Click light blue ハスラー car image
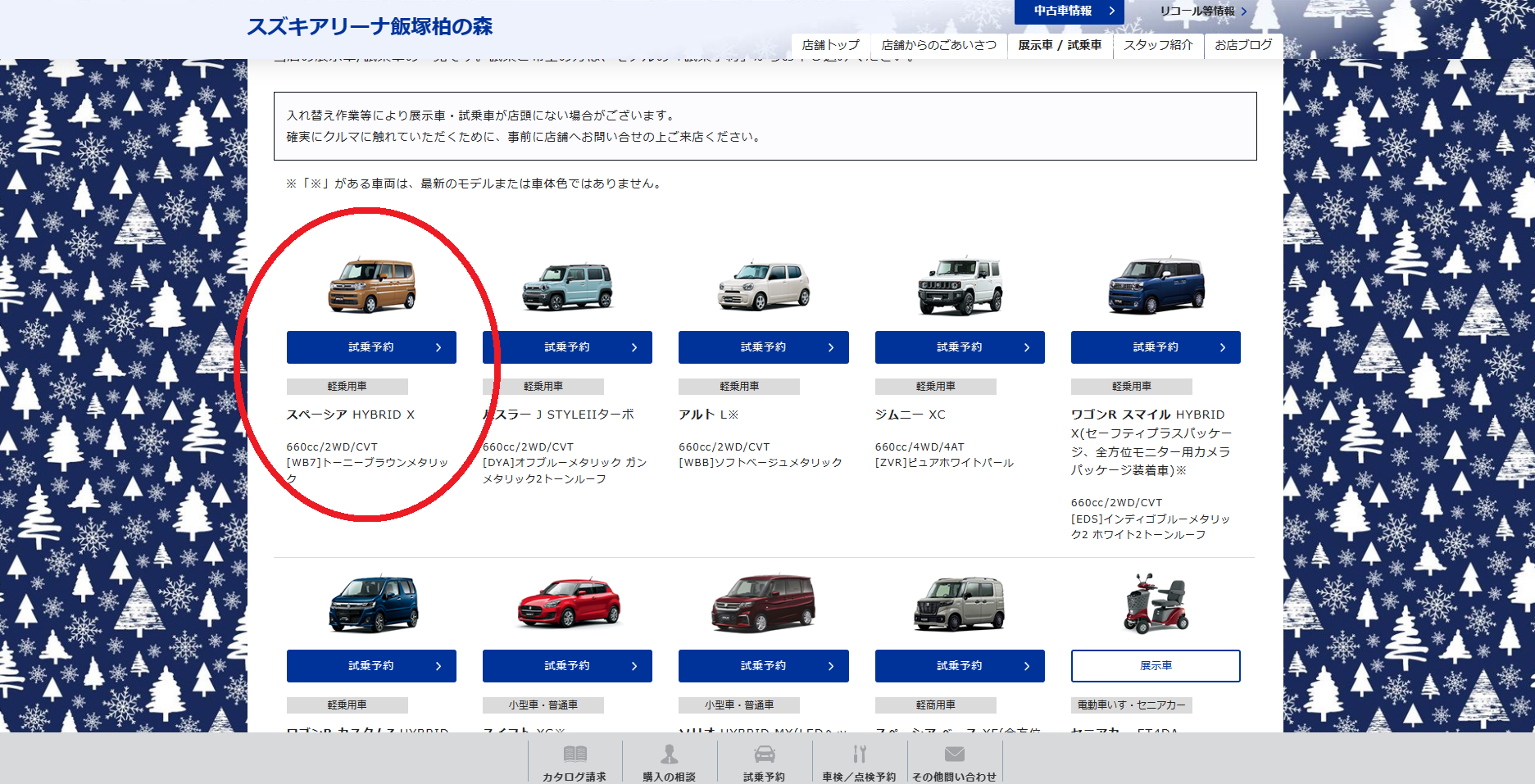This screenshot has height=784, width=1535. (x=568, y=285)
